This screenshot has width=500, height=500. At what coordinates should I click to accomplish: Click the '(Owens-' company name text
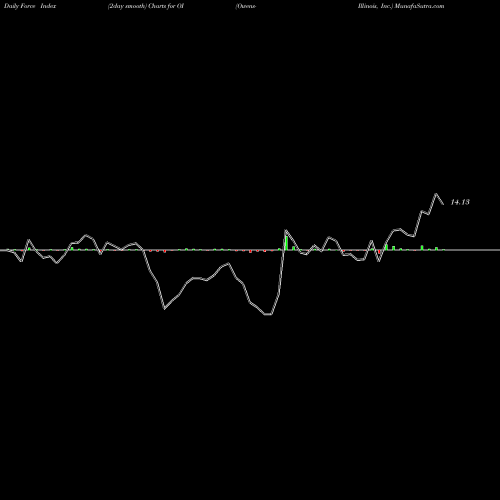[x=245, y=6]
